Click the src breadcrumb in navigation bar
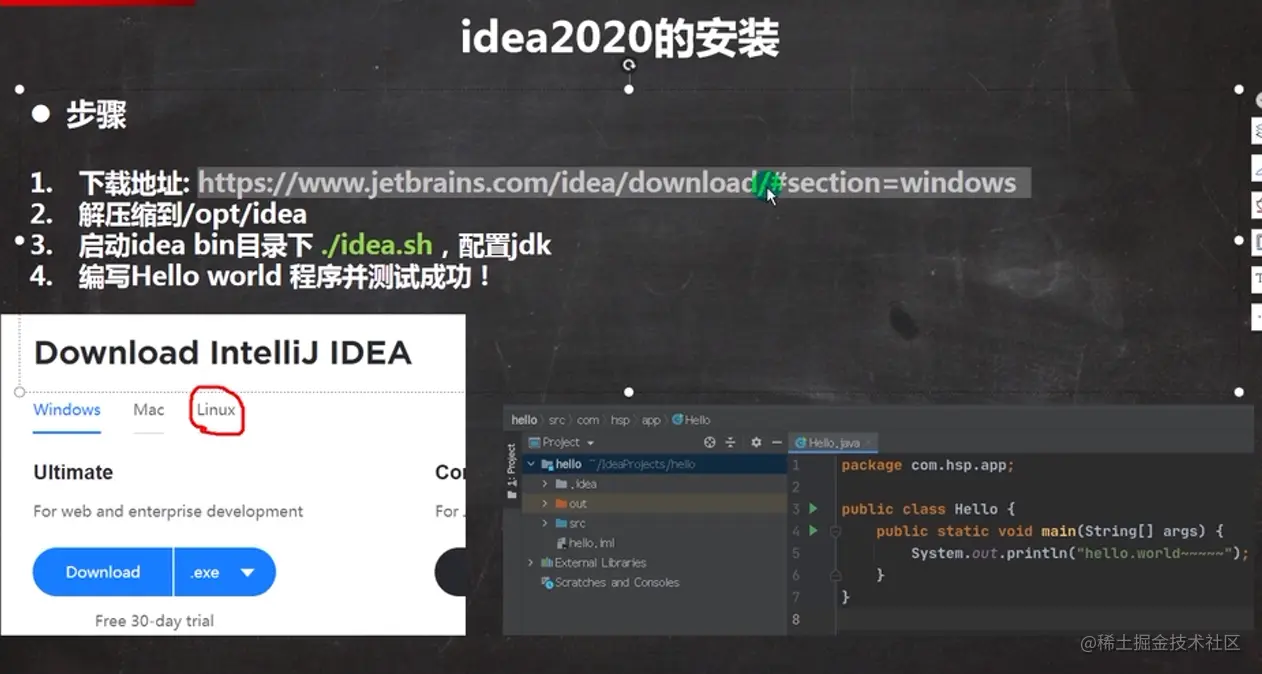 [557, 420]
